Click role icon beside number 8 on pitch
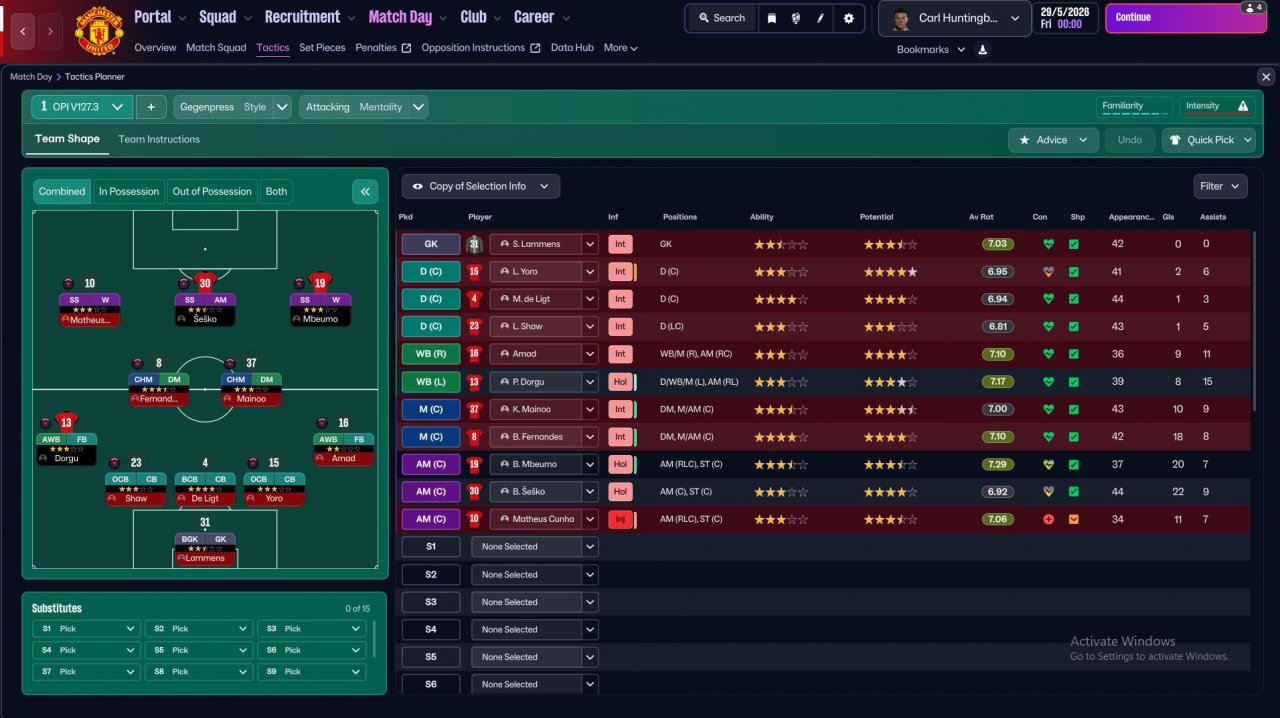The height and width of the screenshot is (718, 1280). point(137,363)
